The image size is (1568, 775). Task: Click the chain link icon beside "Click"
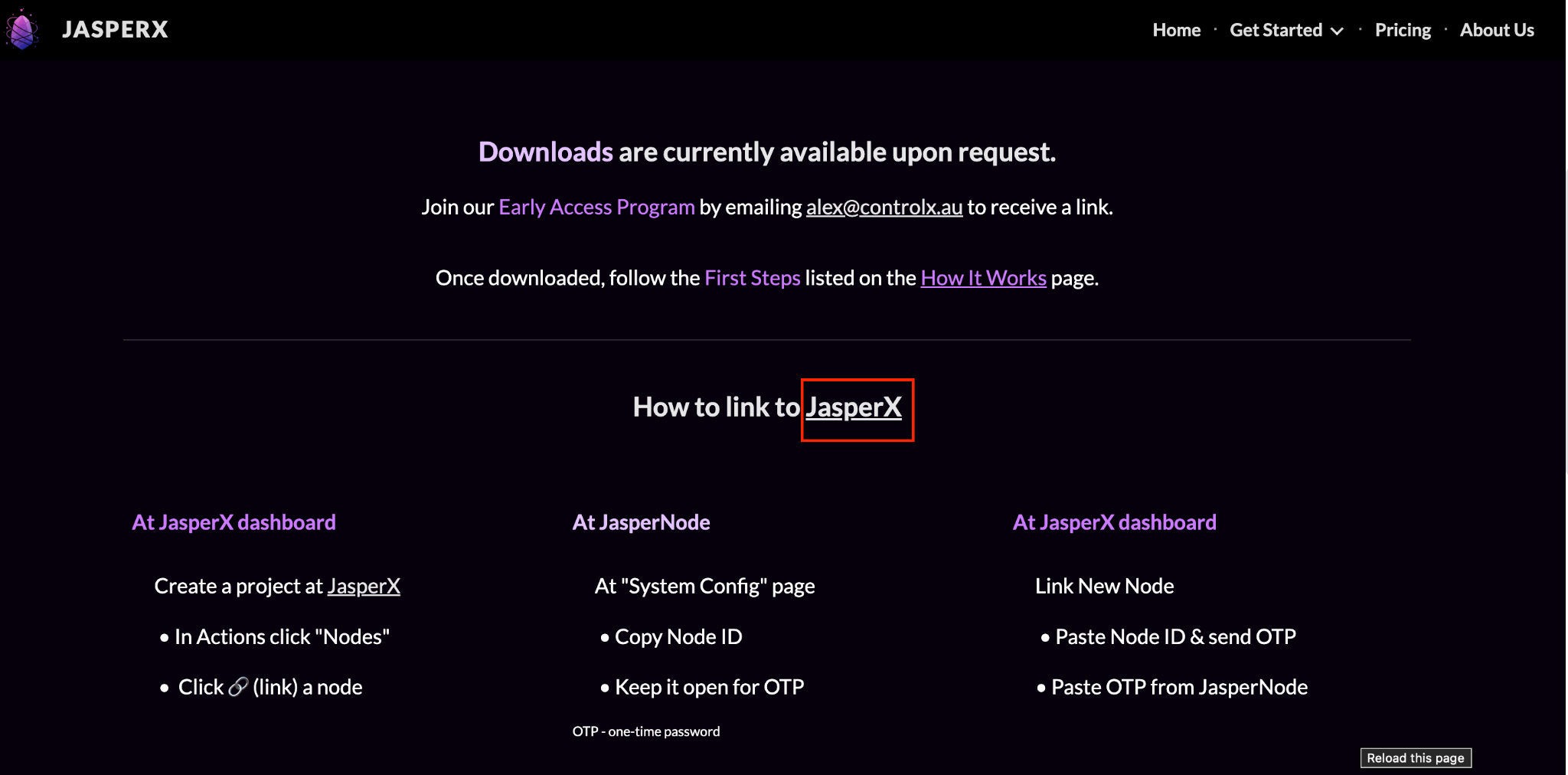pos(238,687)
